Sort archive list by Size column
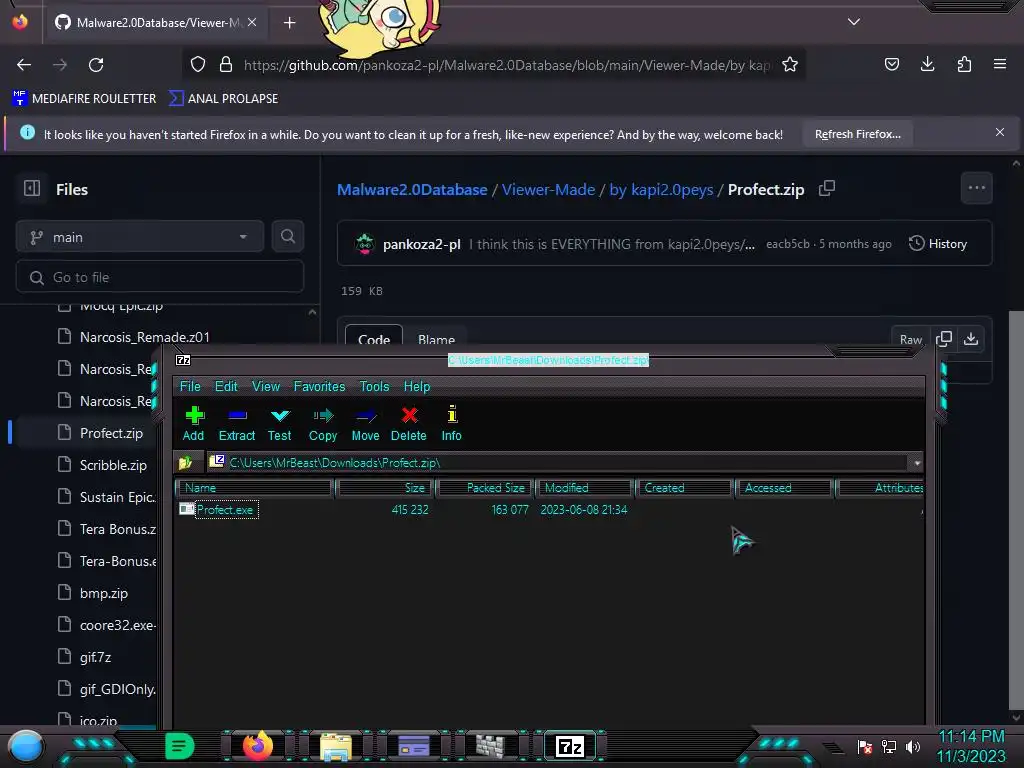 tap(385, 488)
